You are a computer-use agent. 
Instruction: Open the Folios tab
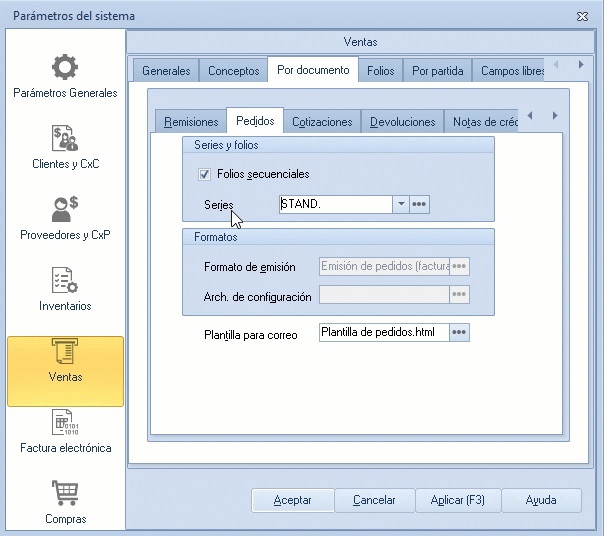381,71
